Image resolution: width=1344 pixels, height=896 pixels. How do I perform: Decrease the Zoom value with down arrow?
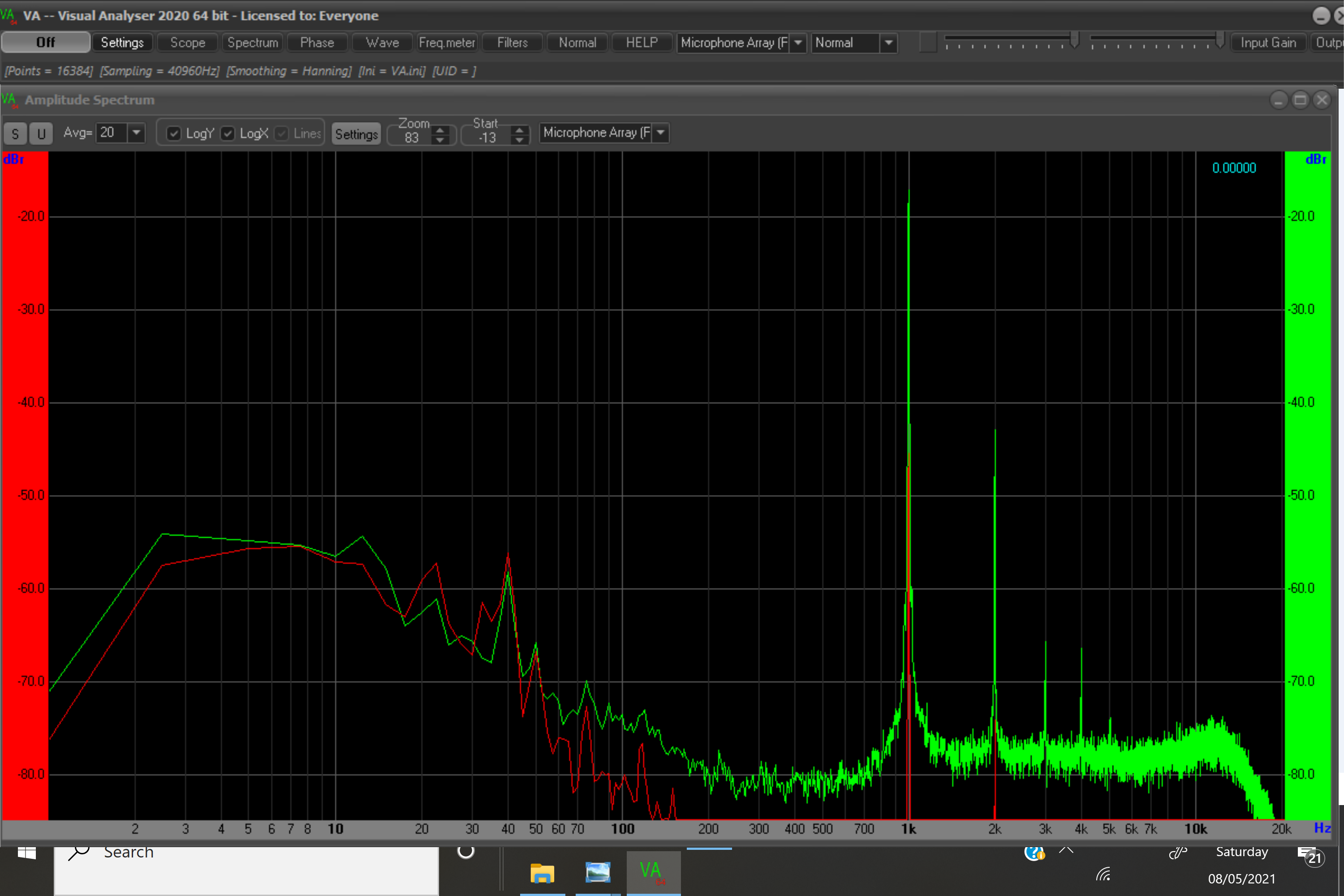tap(439, 140)
